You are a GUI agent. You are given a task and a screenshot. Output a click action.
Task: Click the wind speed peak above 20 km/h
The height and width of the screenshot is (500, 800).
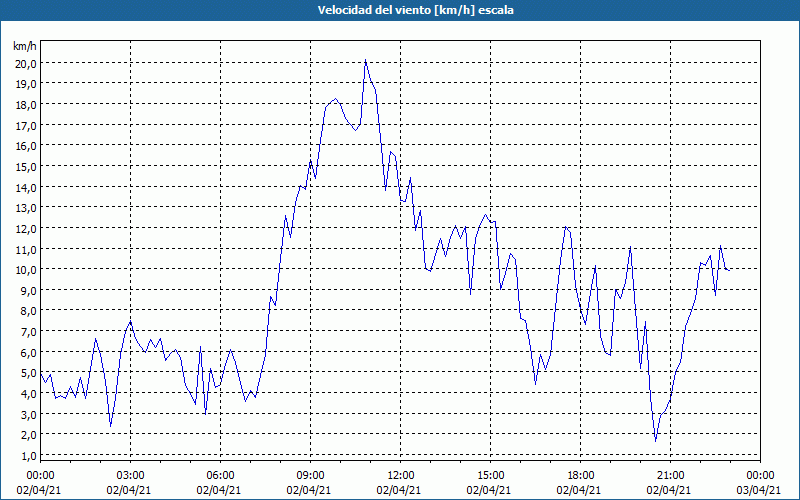coord(365,60)
